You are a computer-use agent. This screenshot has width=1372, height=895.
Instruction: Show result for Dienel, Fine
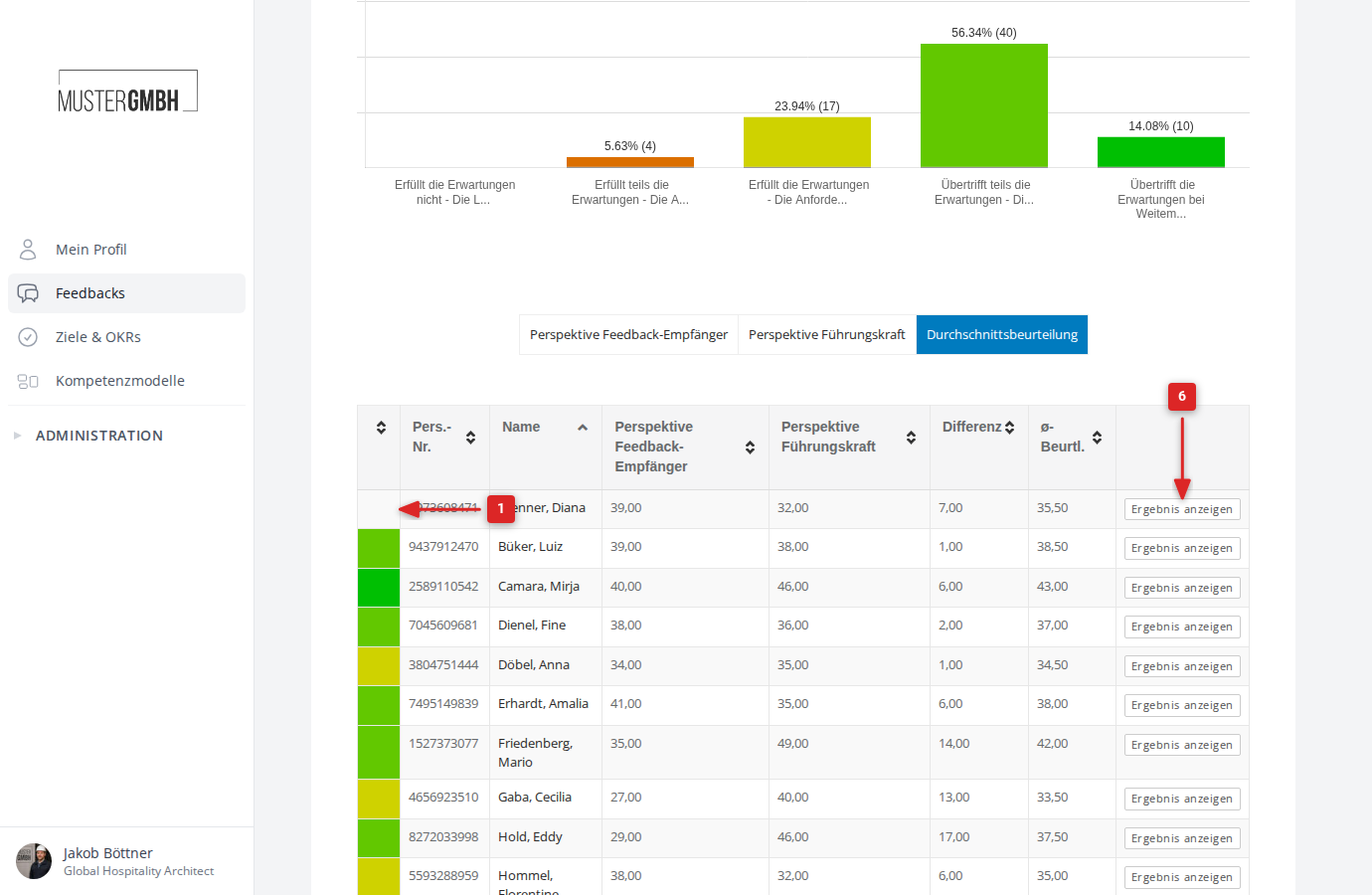click(1182, 626)
